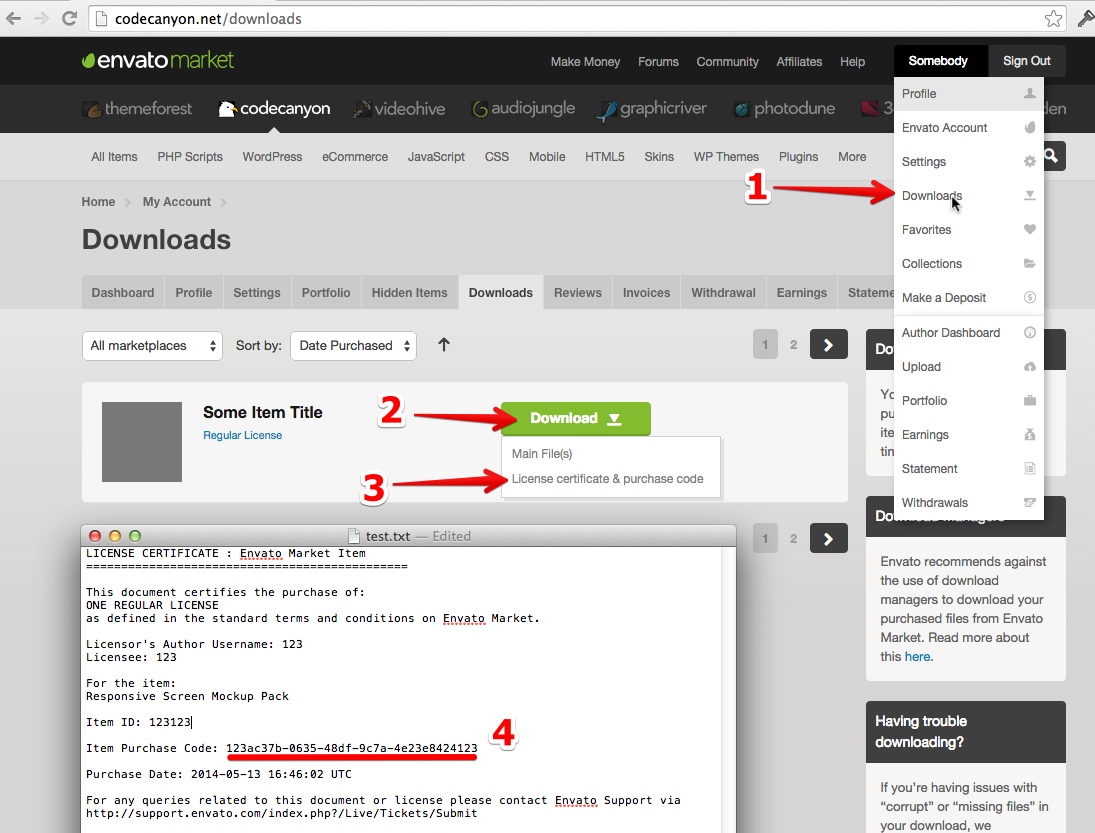Open the Forums link in header

658,61
